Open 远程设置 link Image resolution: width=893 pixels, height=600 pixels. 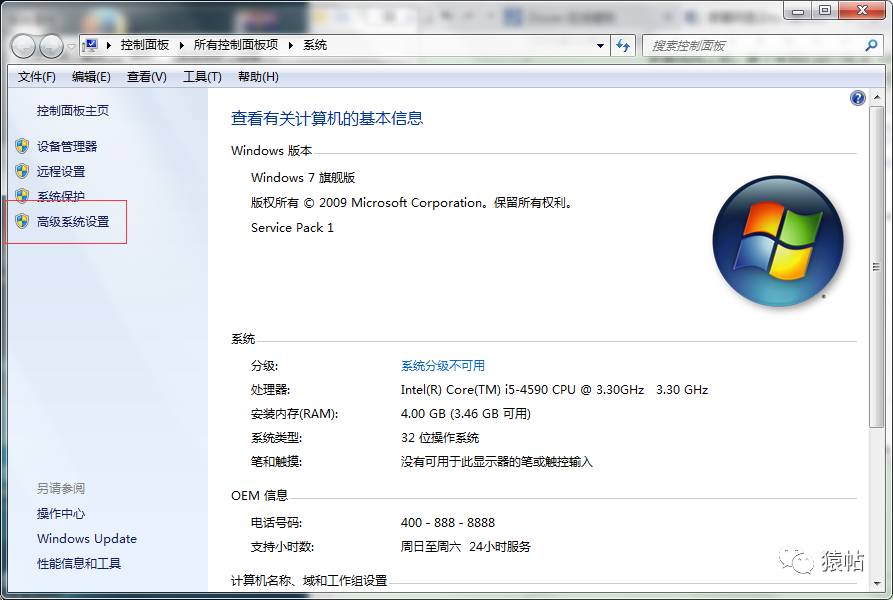(x=61, y=171)
